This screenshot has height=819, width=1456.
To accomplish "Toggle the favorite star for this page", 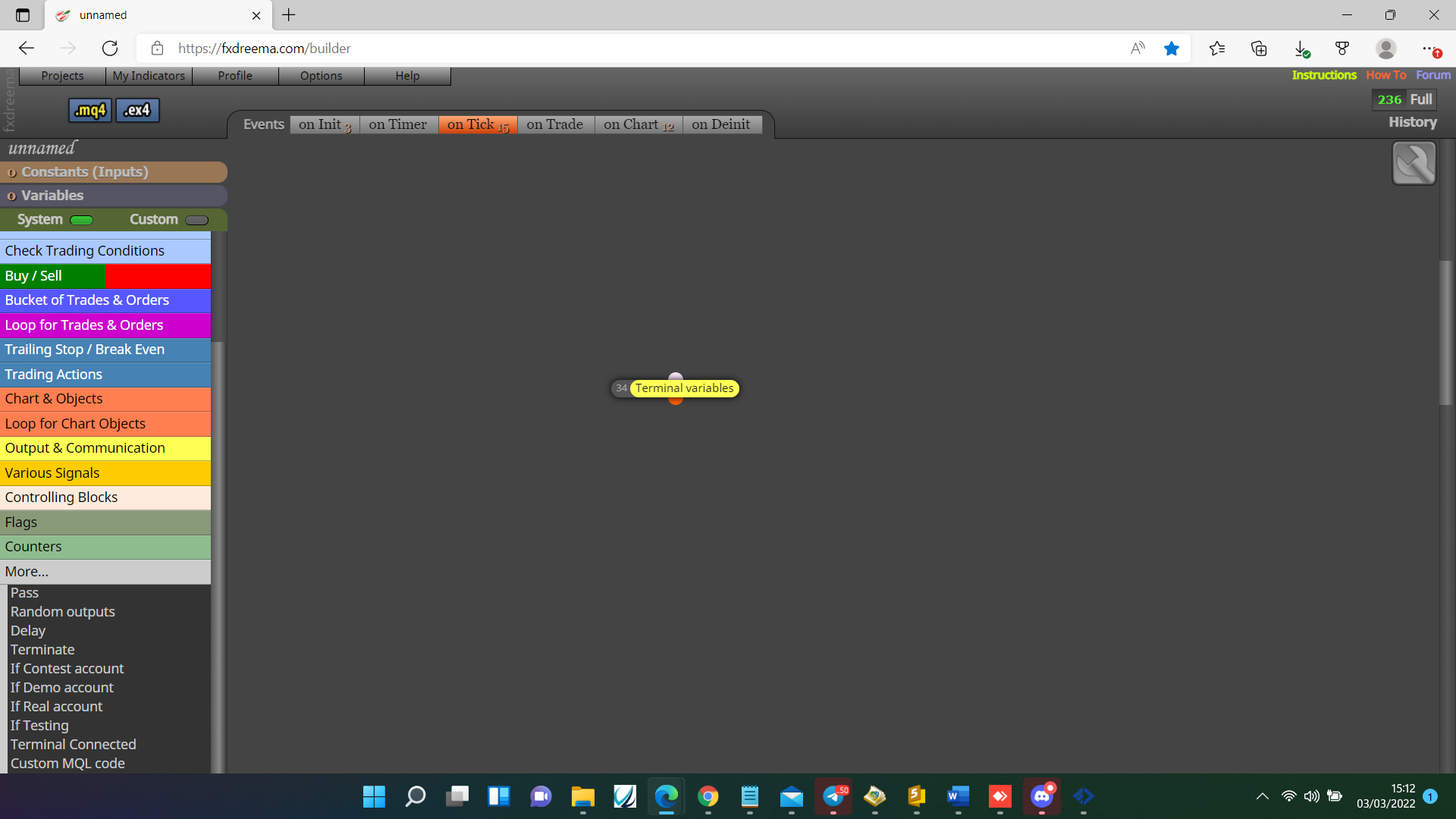I will 1172,49.
